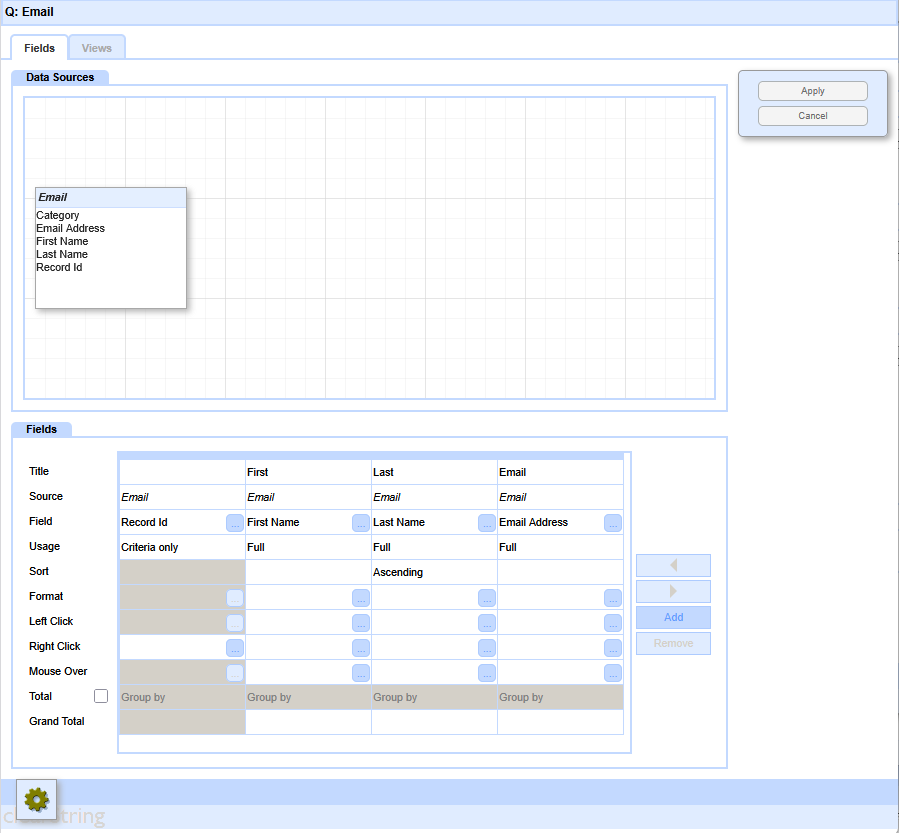
Task: Edit the Title 'Last' cell
Action: click(x=434, y=472)
